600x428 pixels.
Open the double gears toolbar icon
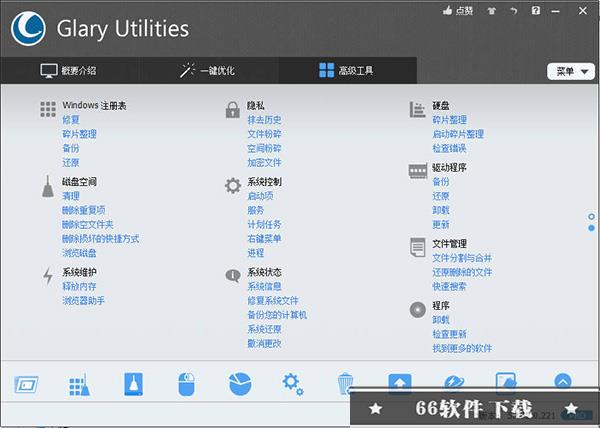click(x=293, y=384)
